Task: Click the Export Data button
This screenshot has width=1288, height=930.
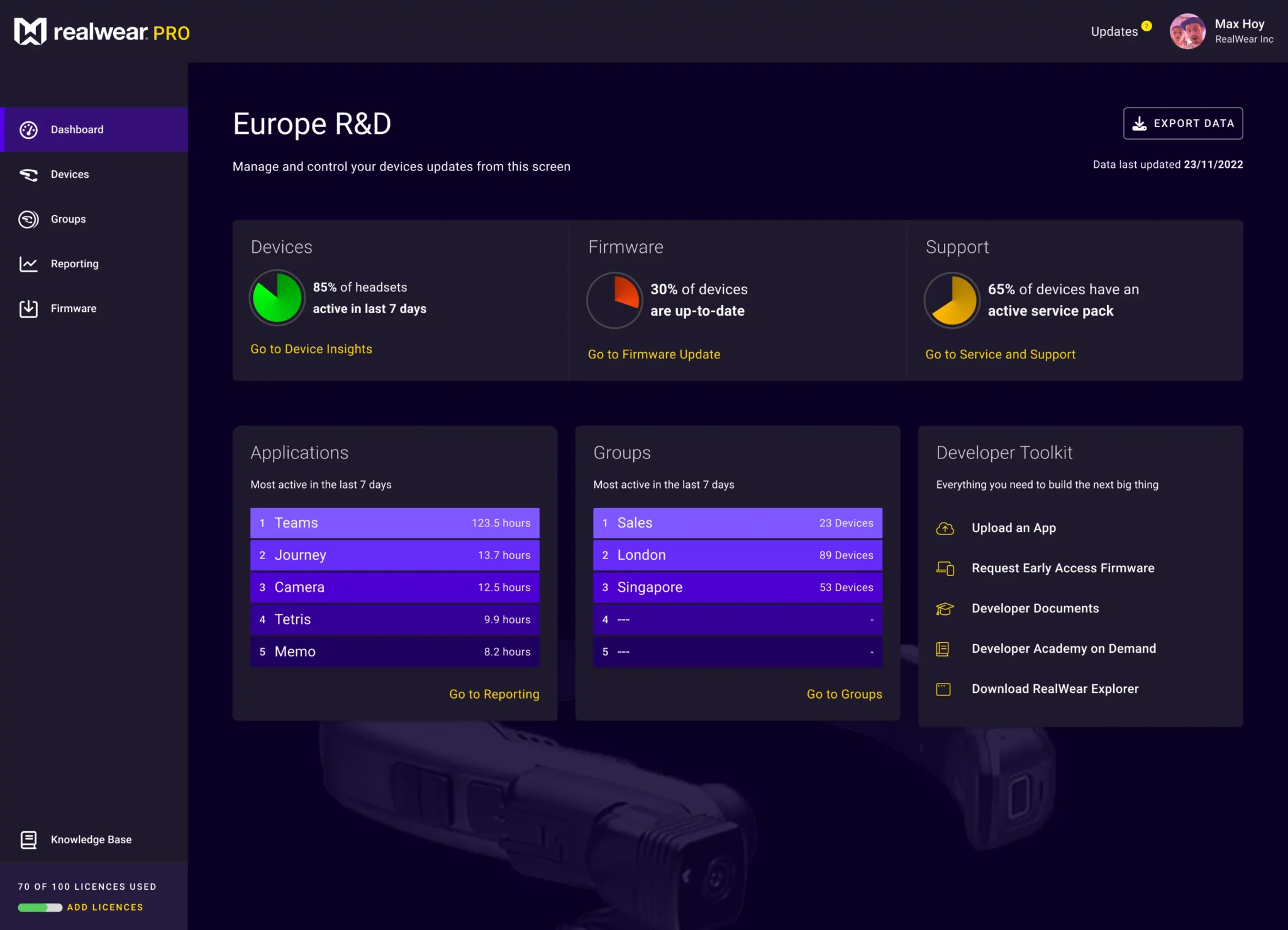Action: click(1183, 123)
